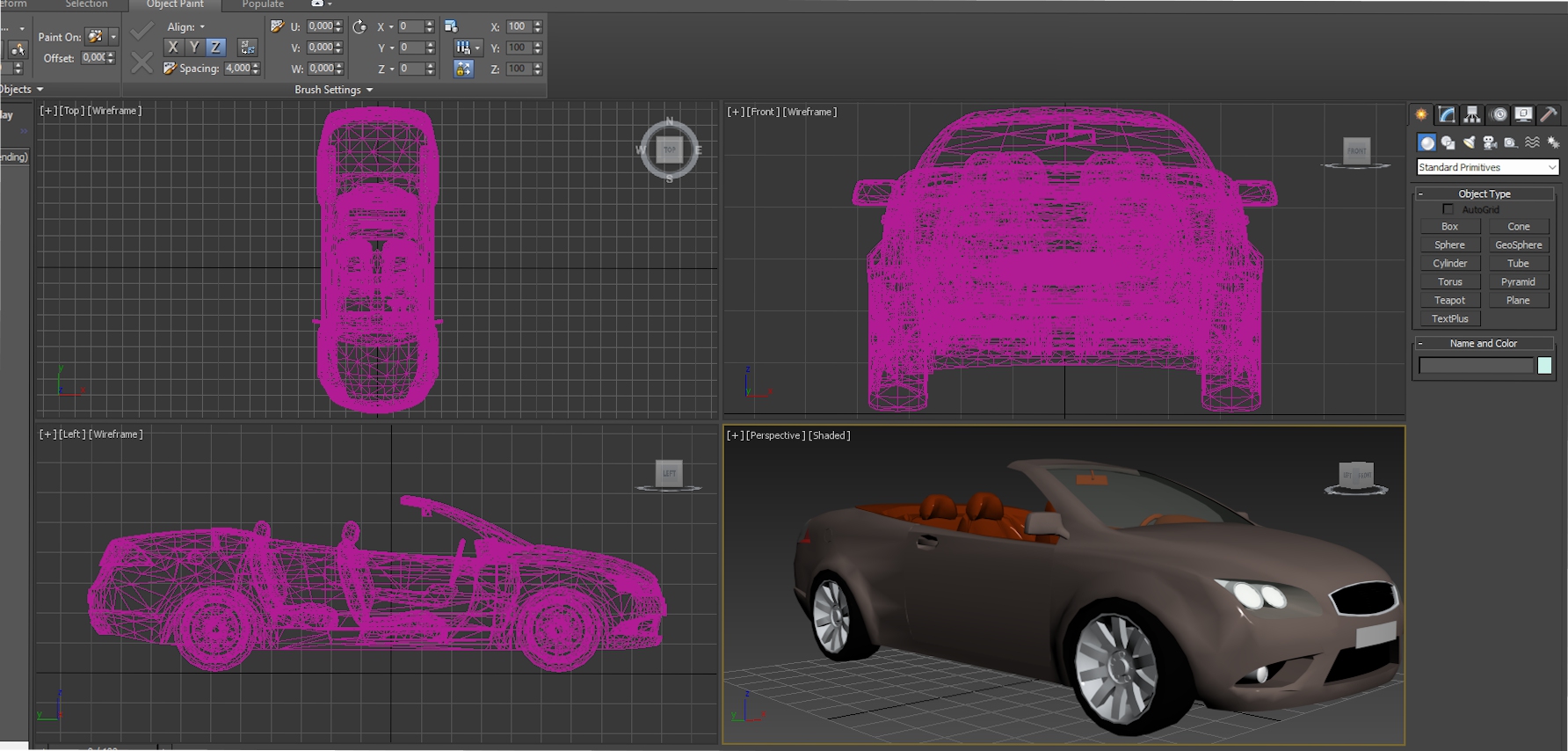The height and width of the screenshot is (751, 1568).
Task: Click the Perspective viewport ViewCube
Action: [x=1356, y=478]
